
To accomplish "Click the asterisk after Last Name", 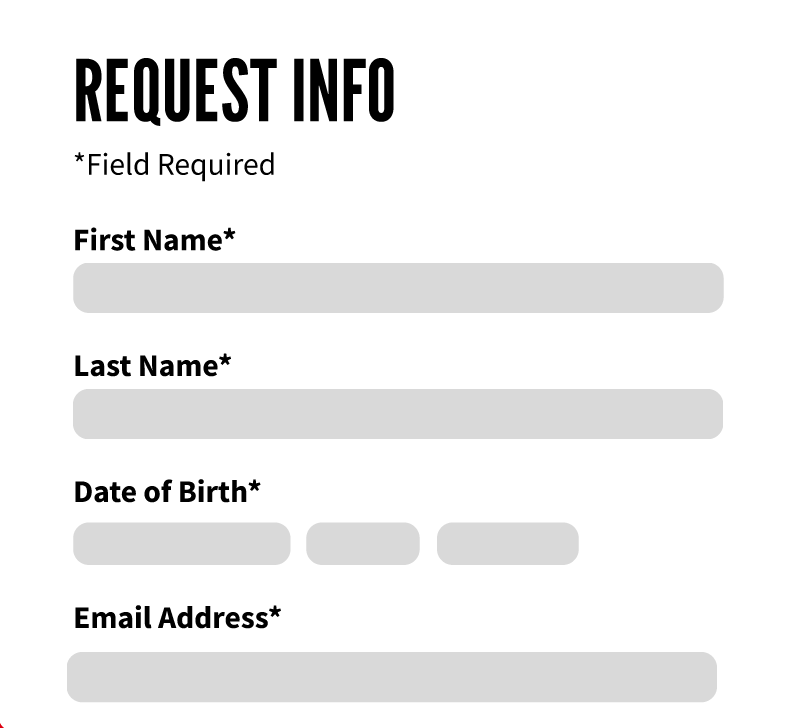I will (225, 362).
